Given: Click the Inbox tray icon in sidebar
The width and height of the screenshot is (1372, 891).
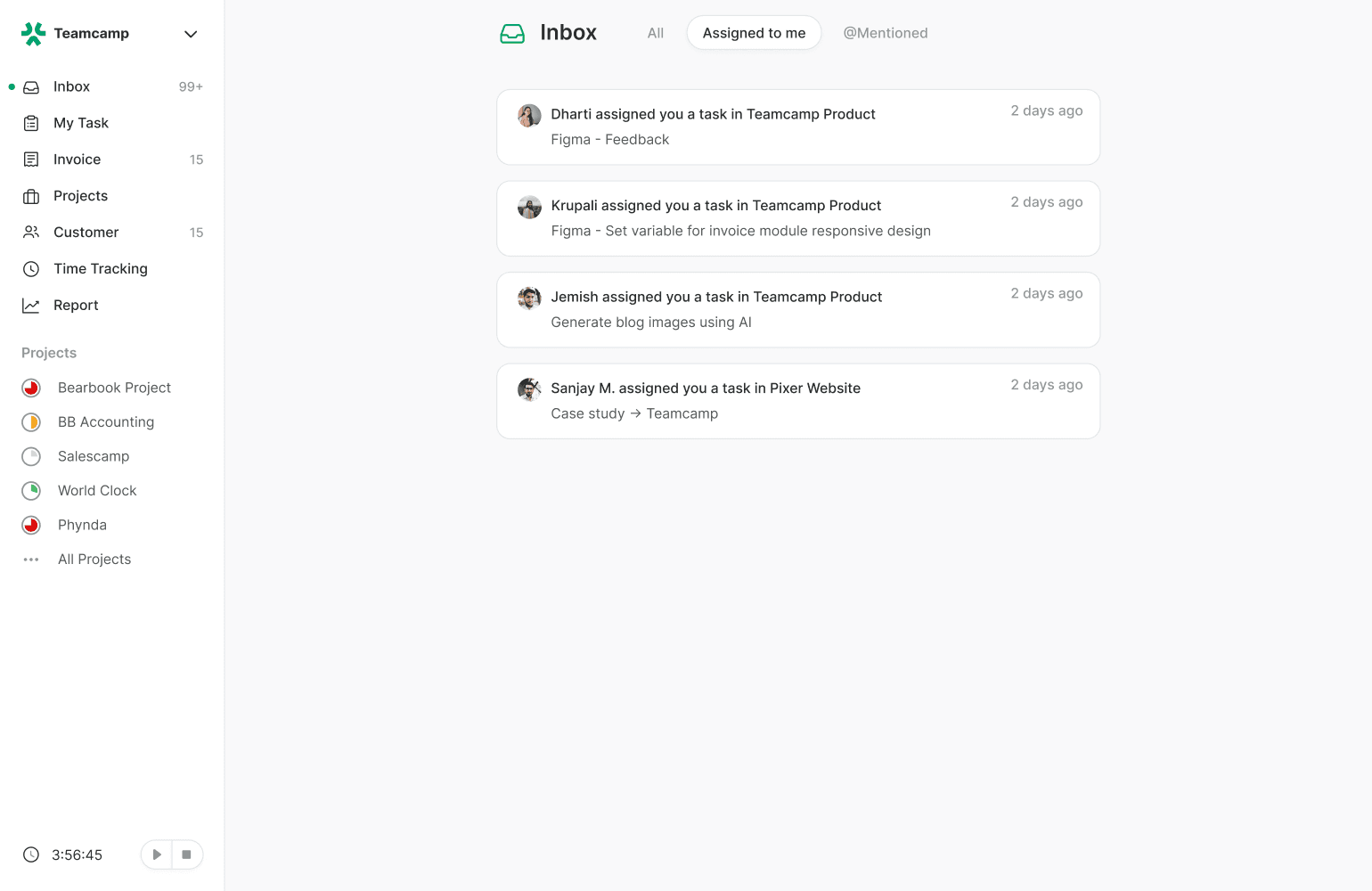Looking at the screenshot, I should (31, 87).
